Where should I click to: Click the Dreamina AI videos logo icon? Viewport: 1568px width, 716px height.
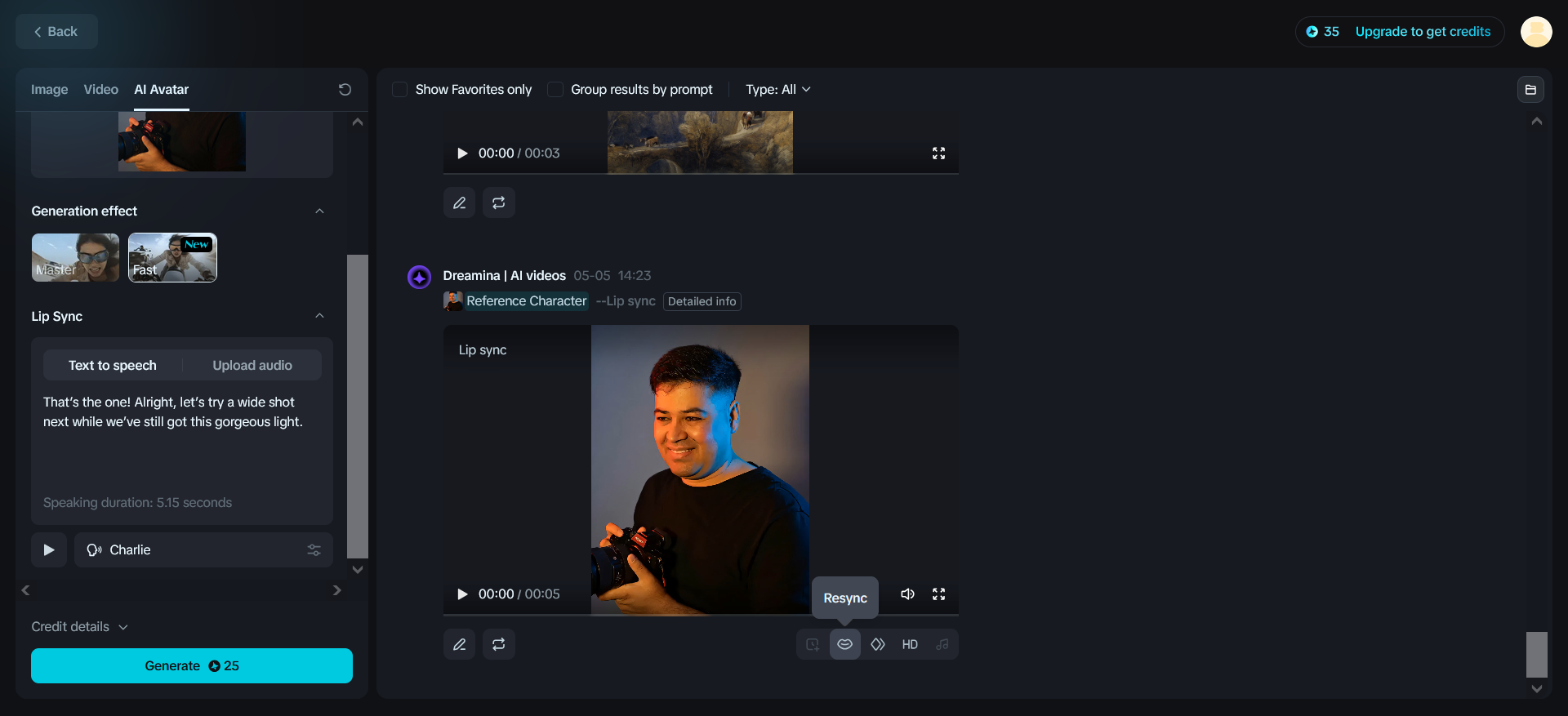(419, 278)
